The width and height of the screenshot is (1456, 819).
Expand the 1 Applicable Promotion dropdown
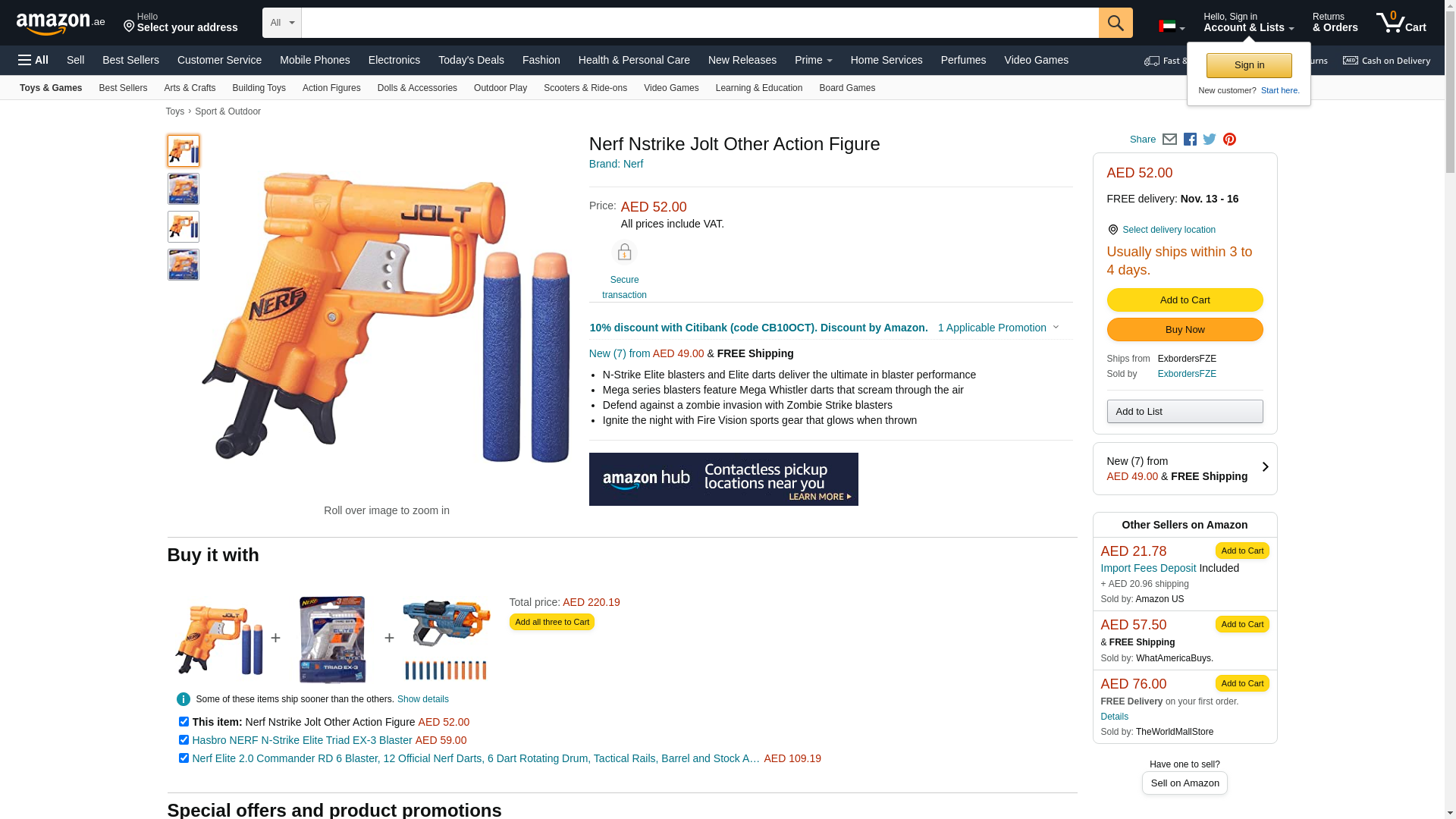[998, 328]
